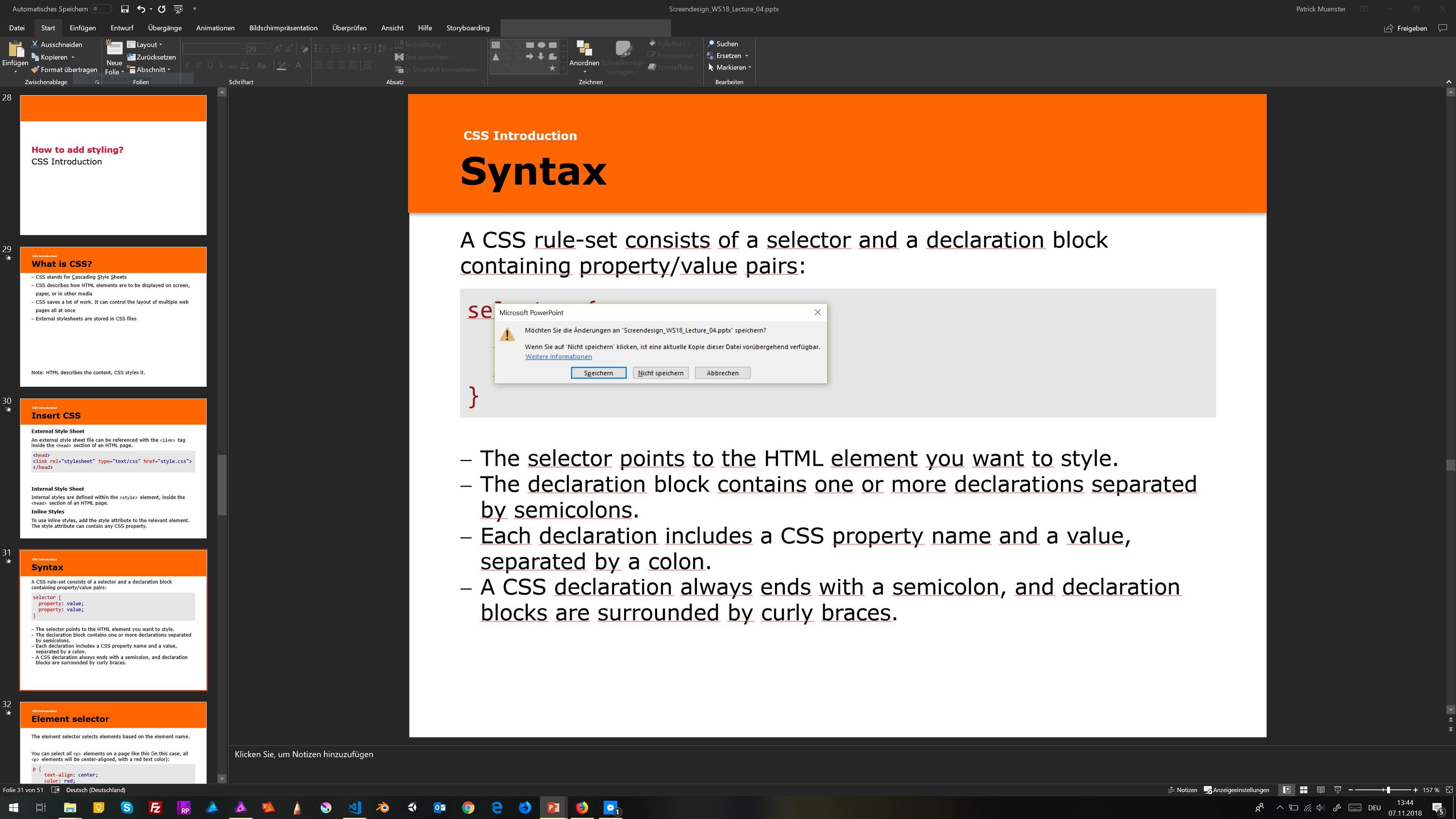Click Deutsch (Deutschland) language indicator
The width and height of the screenshot is (1456, 819).
(x=96, y=789)
